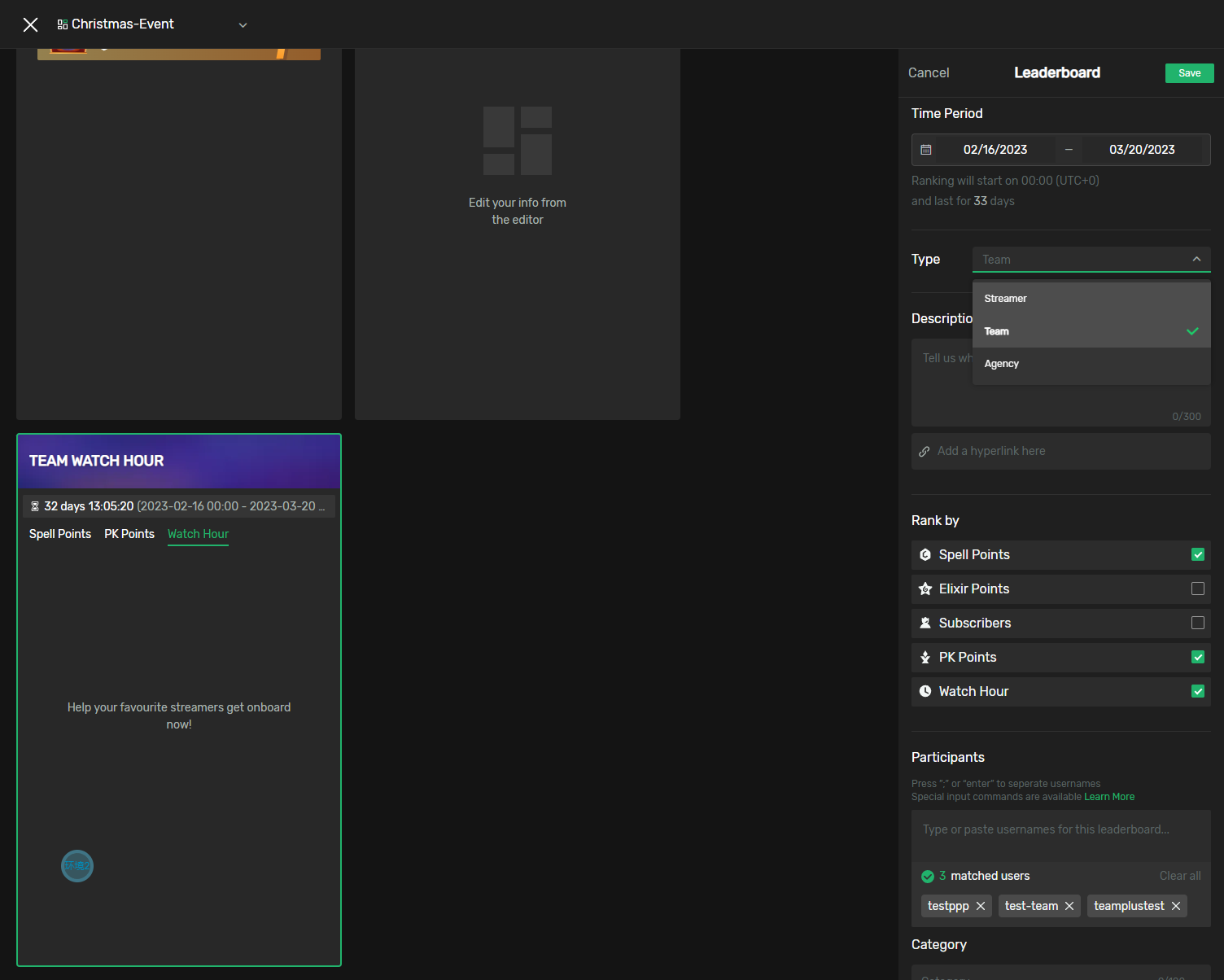Click the hourglass countdown icon in widget
Image resolution: width=1224 pixels, height=980 pixels.
[x=35, y=506]
